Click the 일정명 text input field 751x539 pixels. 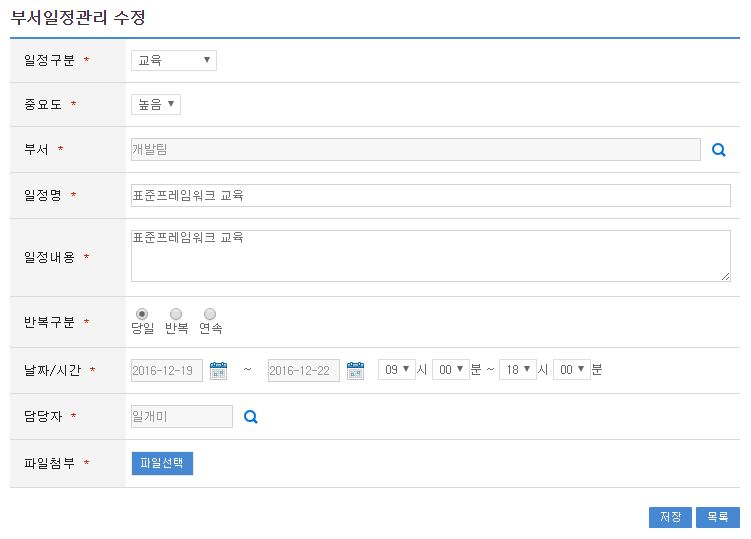tap(430, 195)
